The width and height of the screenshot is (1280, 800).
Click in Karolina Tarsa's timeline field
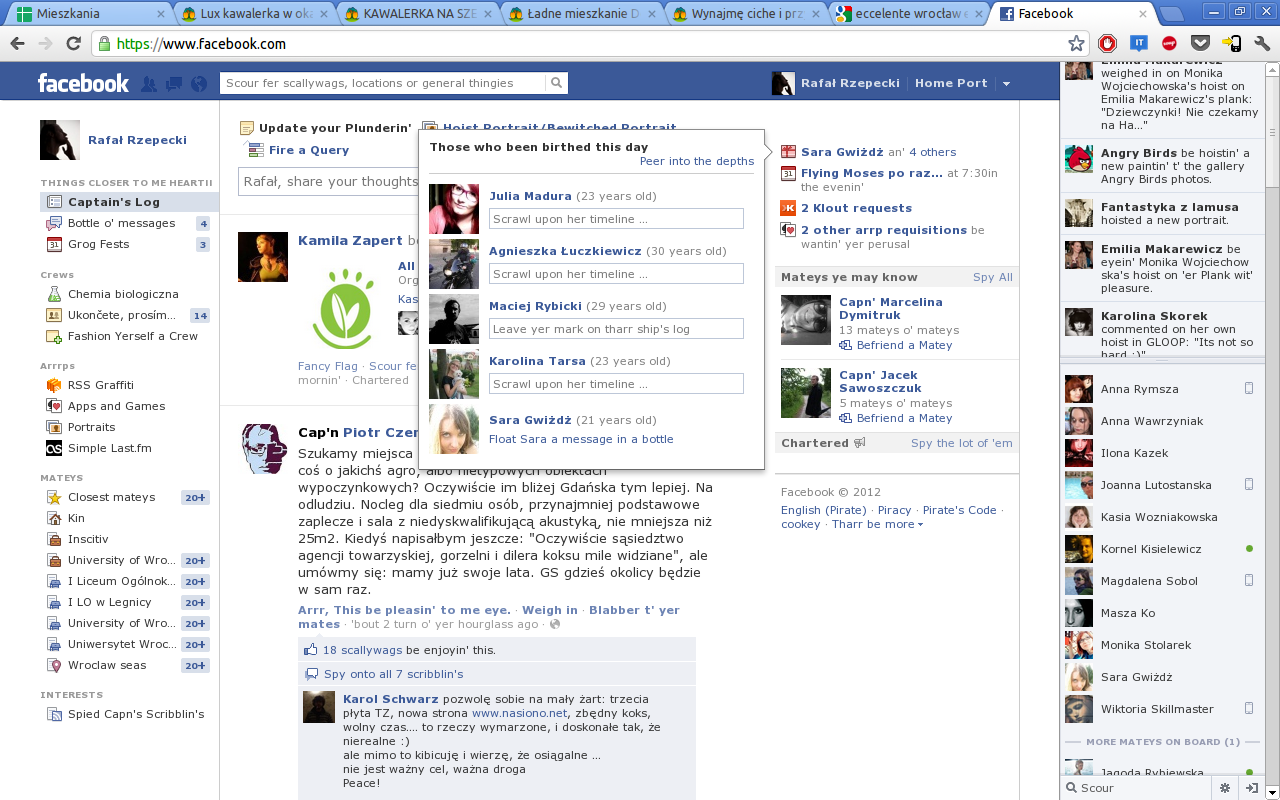616,384
